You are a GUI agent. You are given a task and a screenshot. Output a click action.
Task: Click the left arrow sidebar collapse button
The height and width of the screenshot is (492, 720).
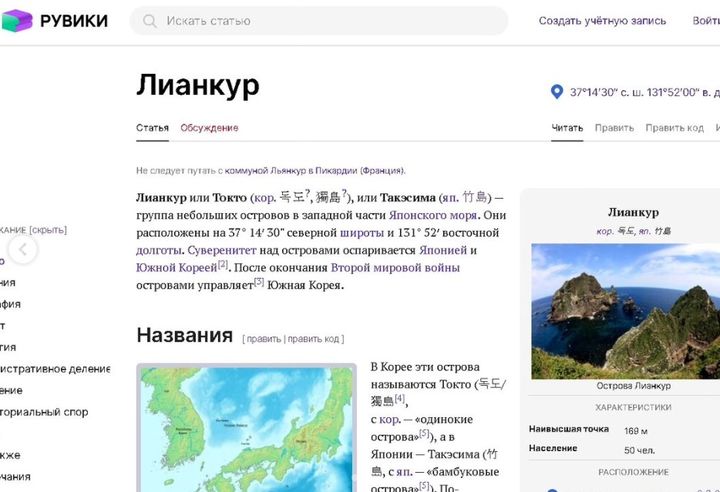[x=23, y=249]
